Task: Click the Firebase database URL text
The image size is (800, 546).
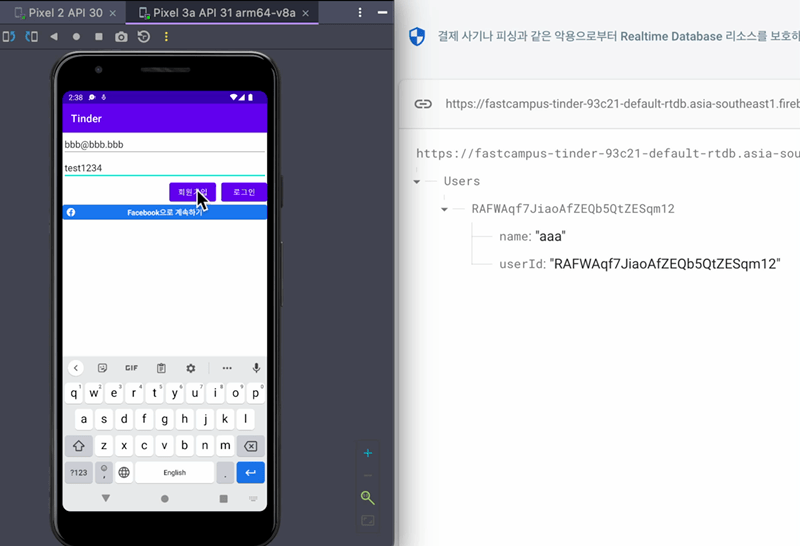Action: (622, 104)
